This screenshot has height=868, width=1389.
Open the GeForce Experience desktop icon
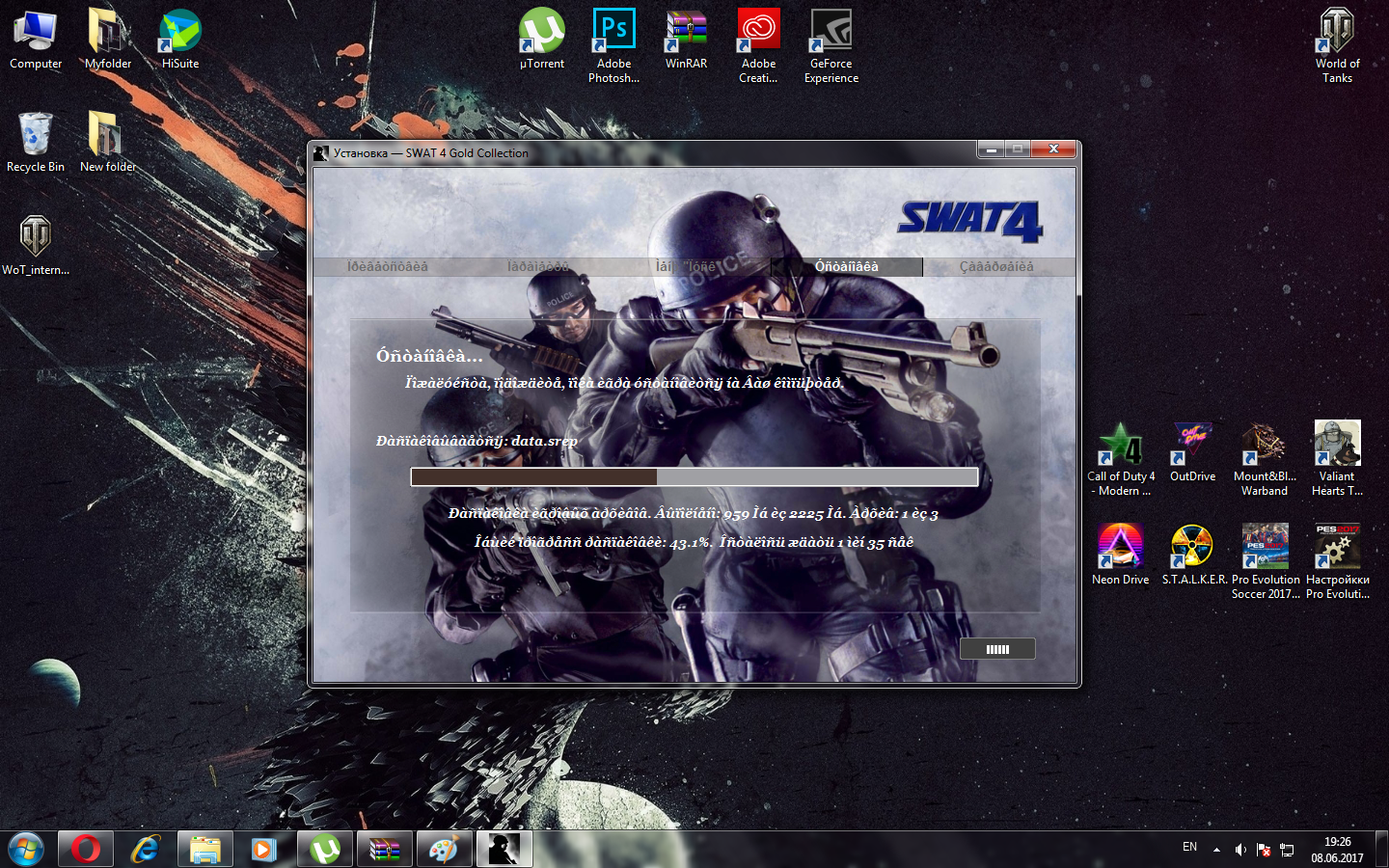[x=831, y=32]
